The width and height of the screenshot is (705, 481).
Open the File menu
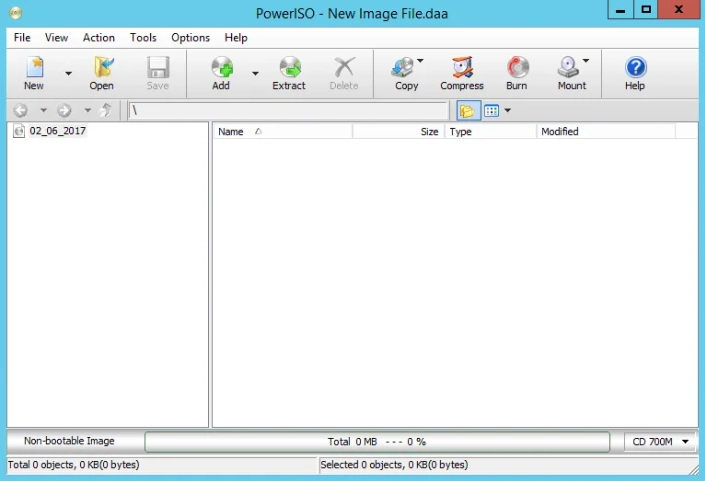click(x=22, y=38)
